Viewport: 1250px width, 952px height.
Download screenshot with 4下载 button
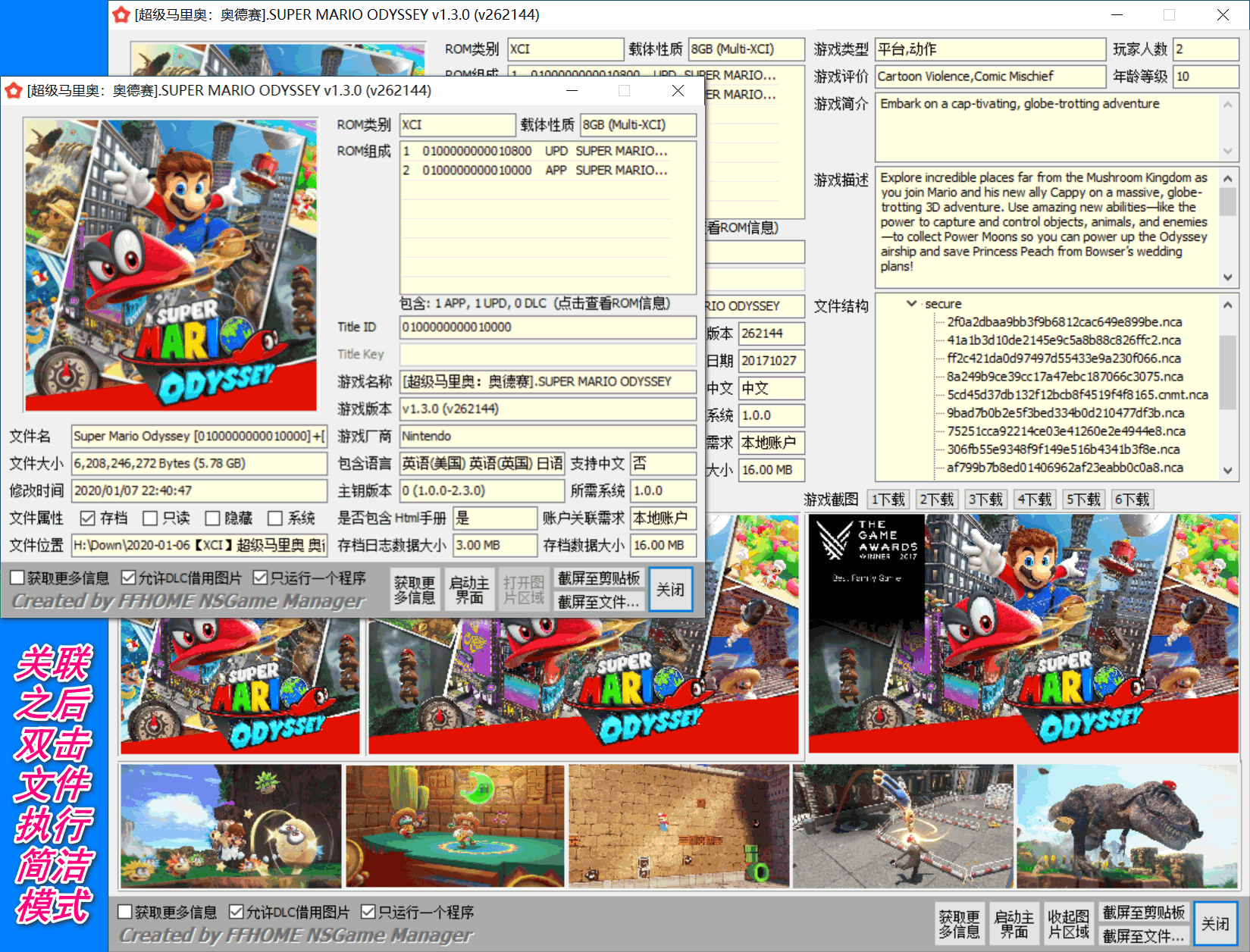1035,499
